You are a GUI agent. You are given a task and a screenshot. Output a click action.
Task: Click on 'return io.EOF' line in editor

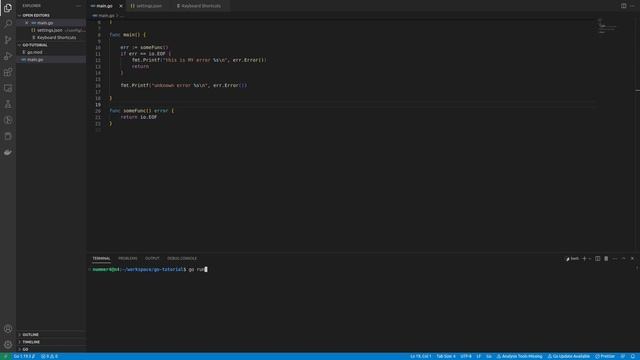(x=139, y=117)
